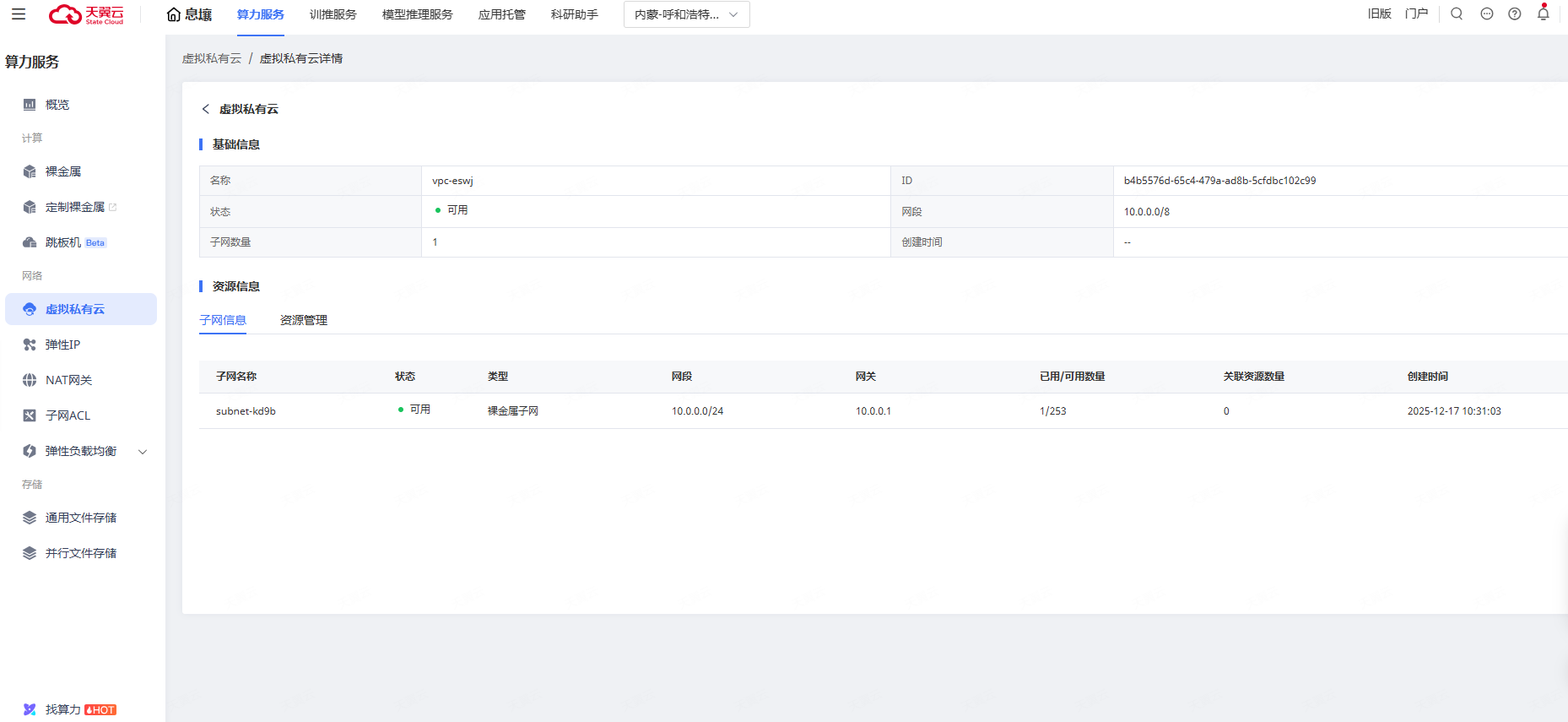This screenshot has height=722, width=1568.
Task: Click the back arrow beside 虚拟私有云
Action: pyautogui.click(x=205, y=109)
